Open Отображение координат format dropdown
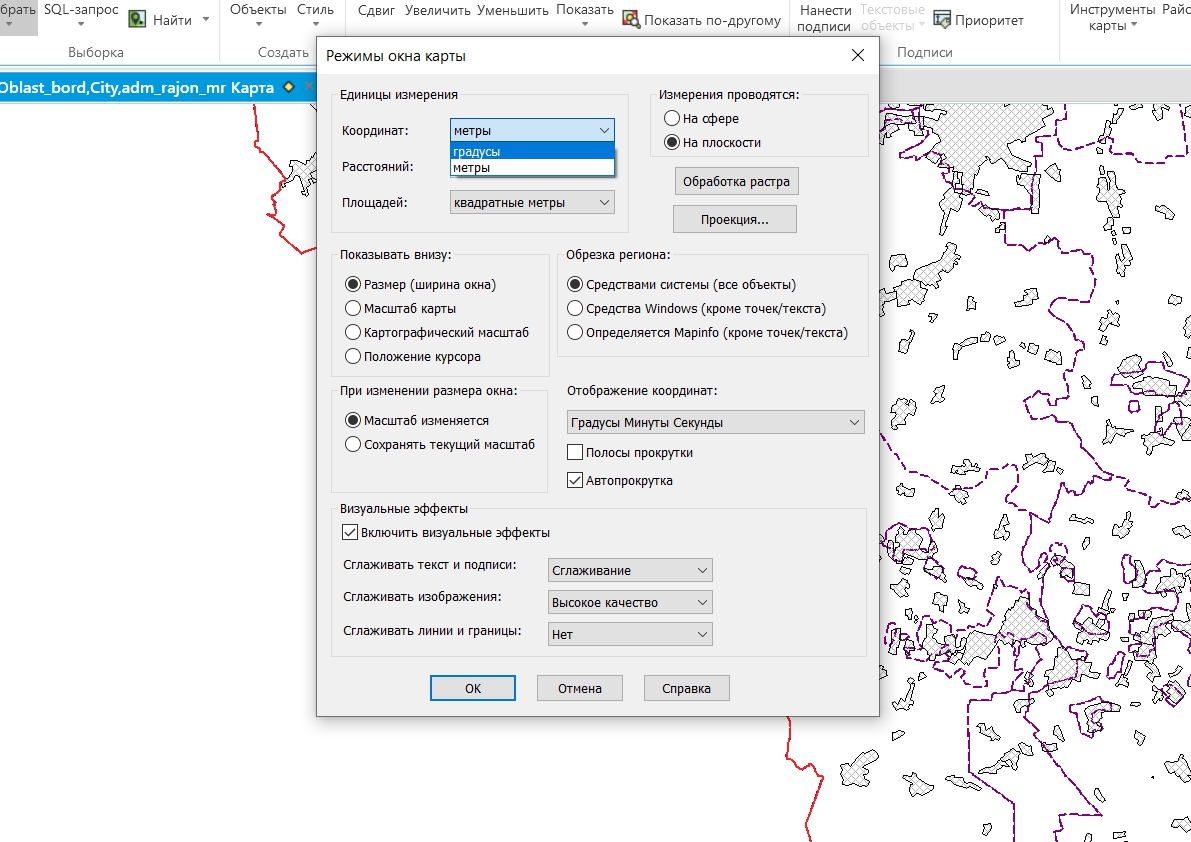The height and width of the screenshot is (842, 1191). [716, 422]
